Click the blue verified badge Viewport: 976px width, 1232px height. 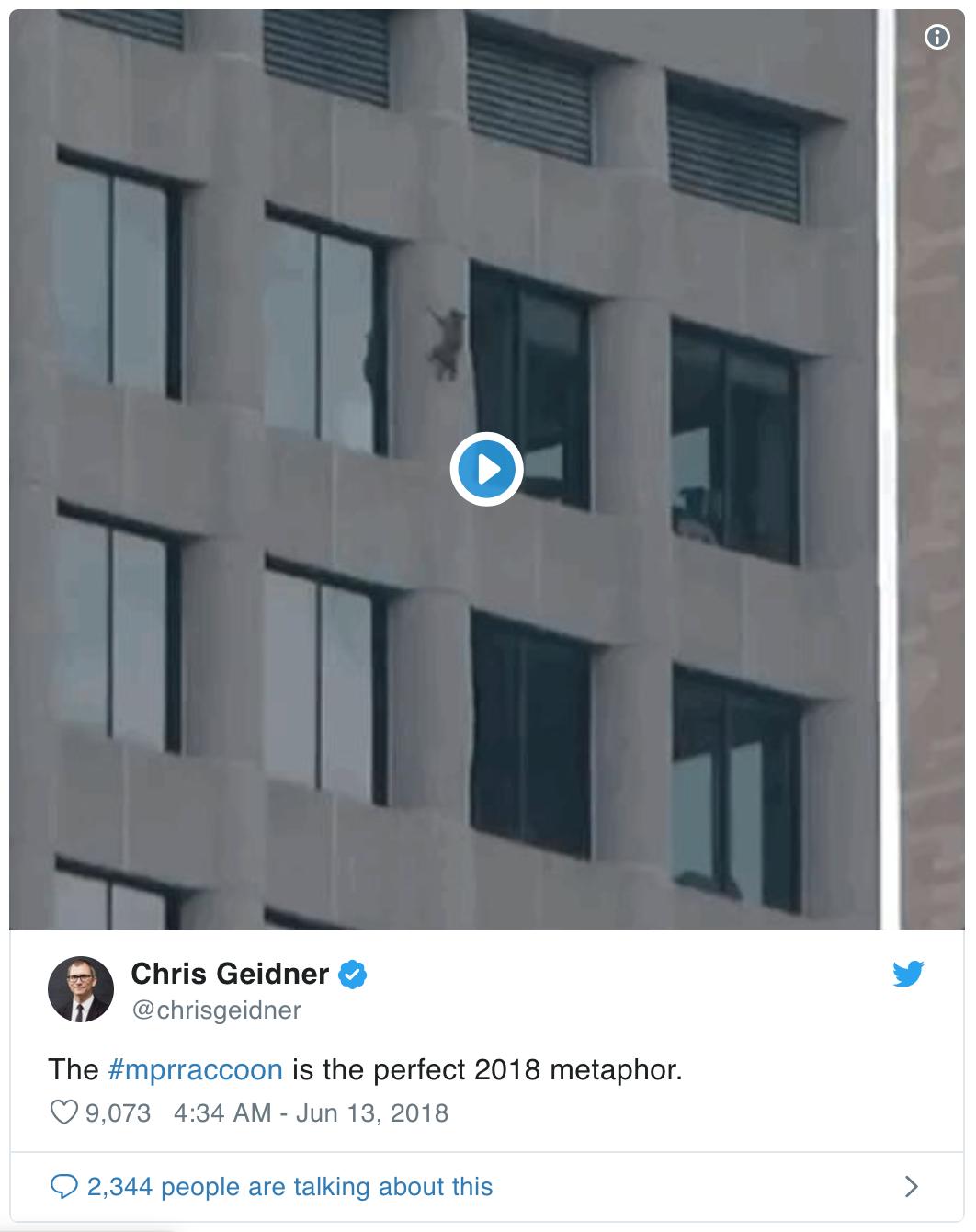[x=354, y=974]
